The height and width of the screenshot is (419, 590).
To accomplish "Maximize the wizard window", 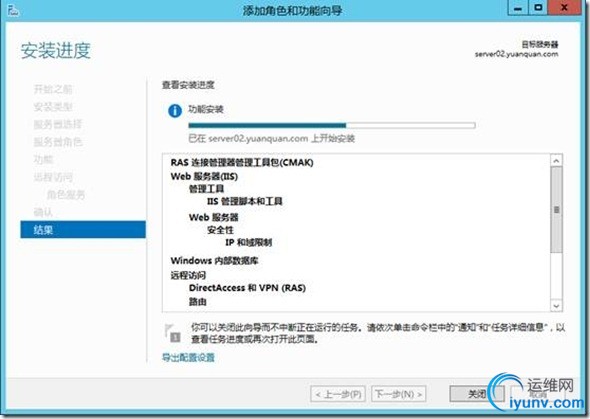I will coord(538,8).
